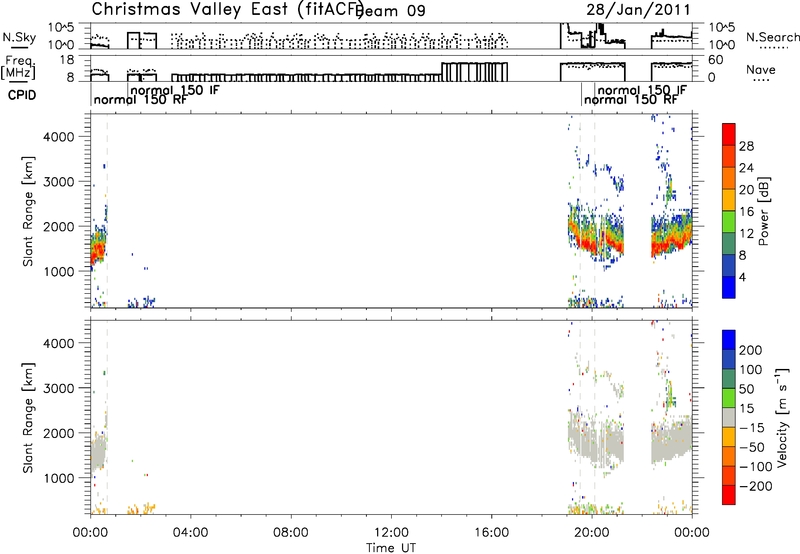This screenshot has height=554, width=800.
Task: Click the 14:00–16:30 high frequency block
Action: 474,72
